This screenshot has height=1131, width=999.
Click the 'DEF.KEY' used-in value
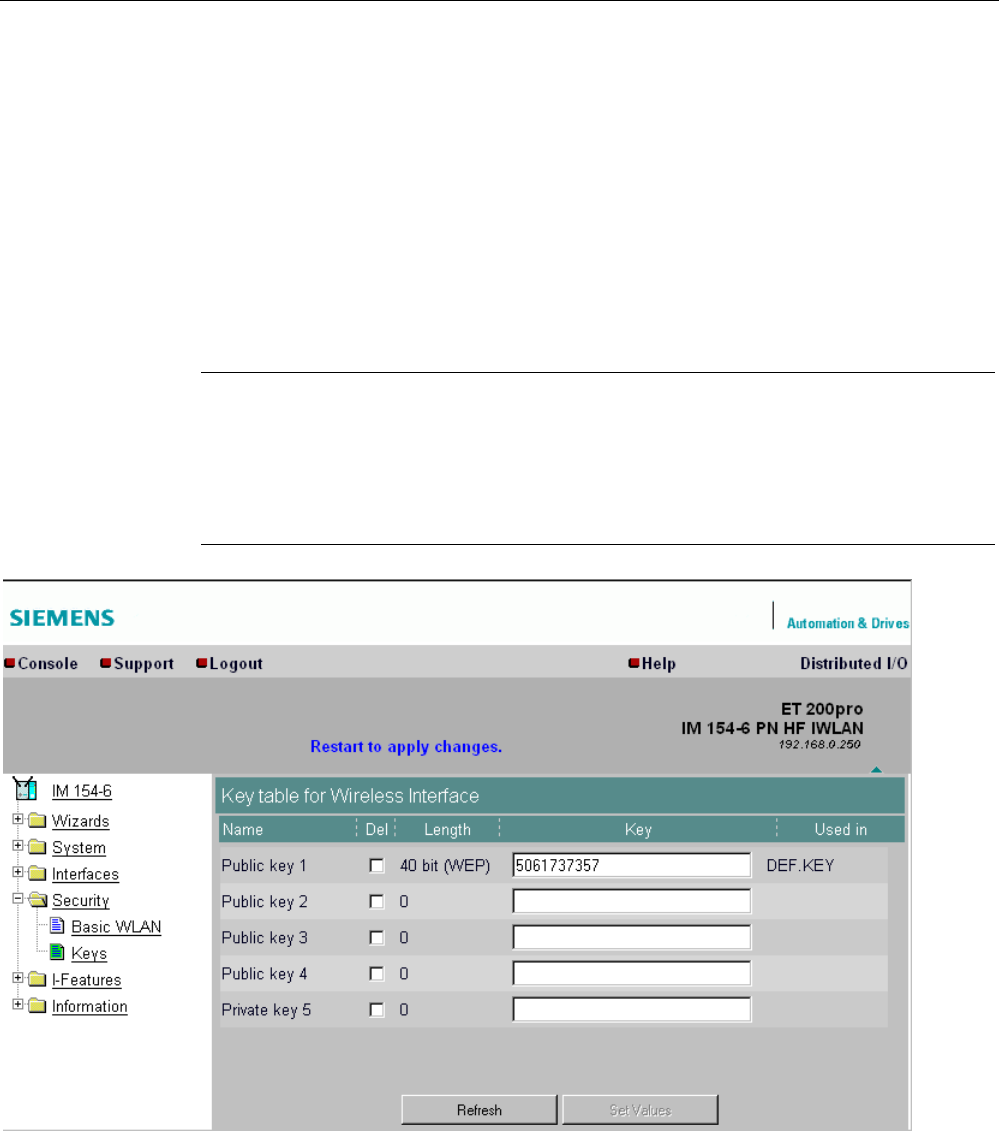(x=800, y=866)
